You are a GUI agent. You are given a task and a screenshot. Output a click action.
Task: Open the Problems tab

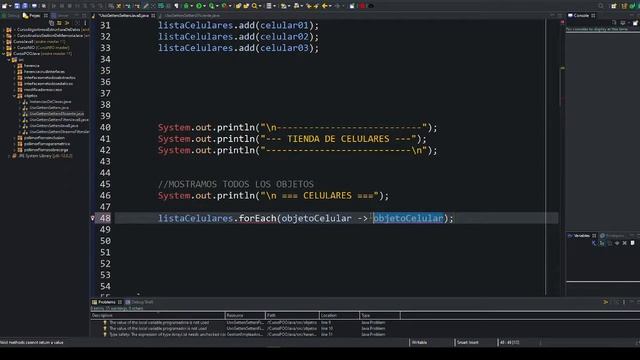(107, 302)
